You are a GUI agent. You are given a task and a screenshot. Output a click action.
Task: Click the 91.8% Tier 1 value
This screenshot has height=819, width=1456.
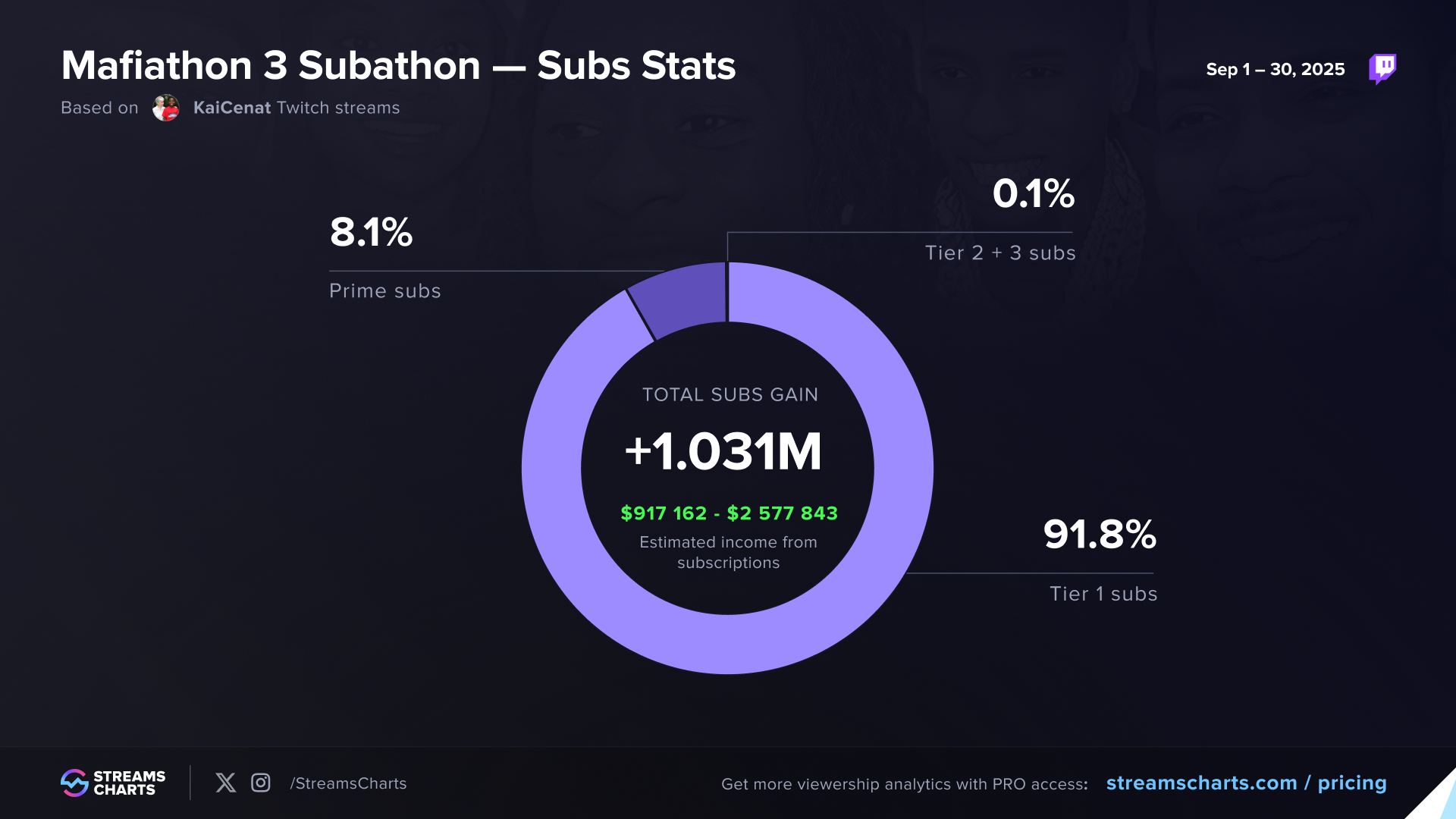point(1100,534)
